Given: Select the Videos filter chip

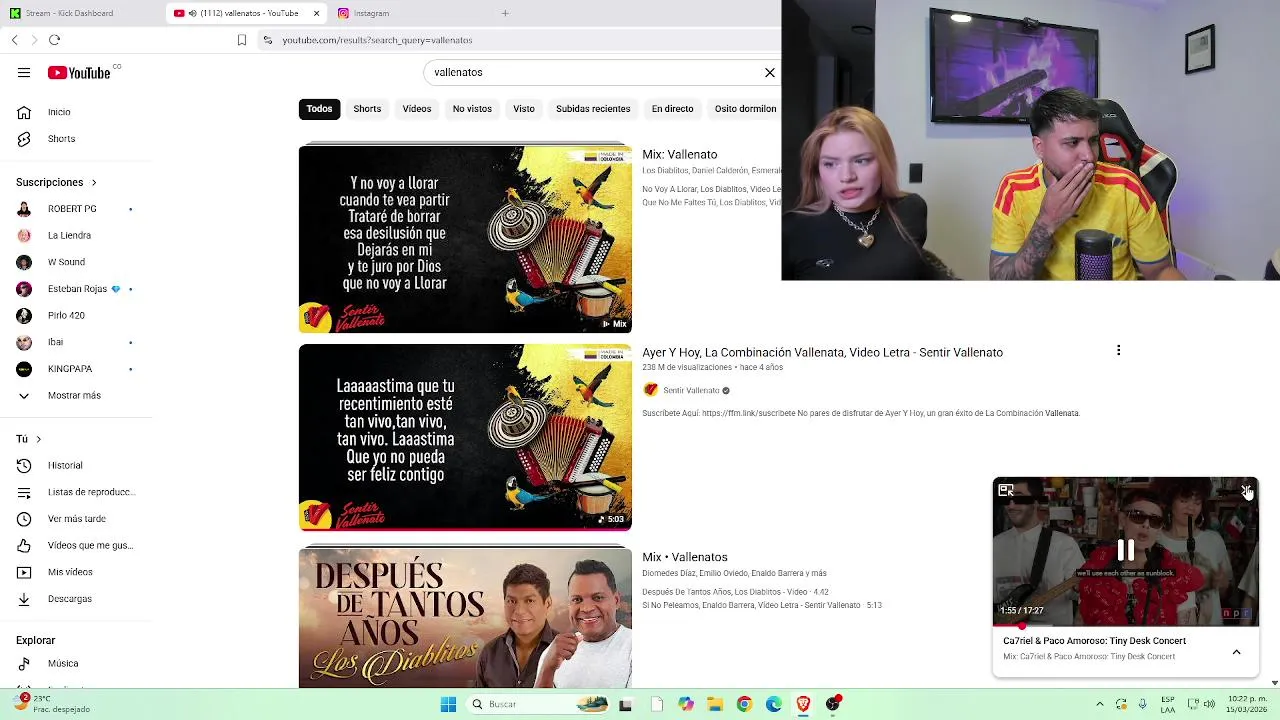Looking at the screenshot, I should coord(417,109).
